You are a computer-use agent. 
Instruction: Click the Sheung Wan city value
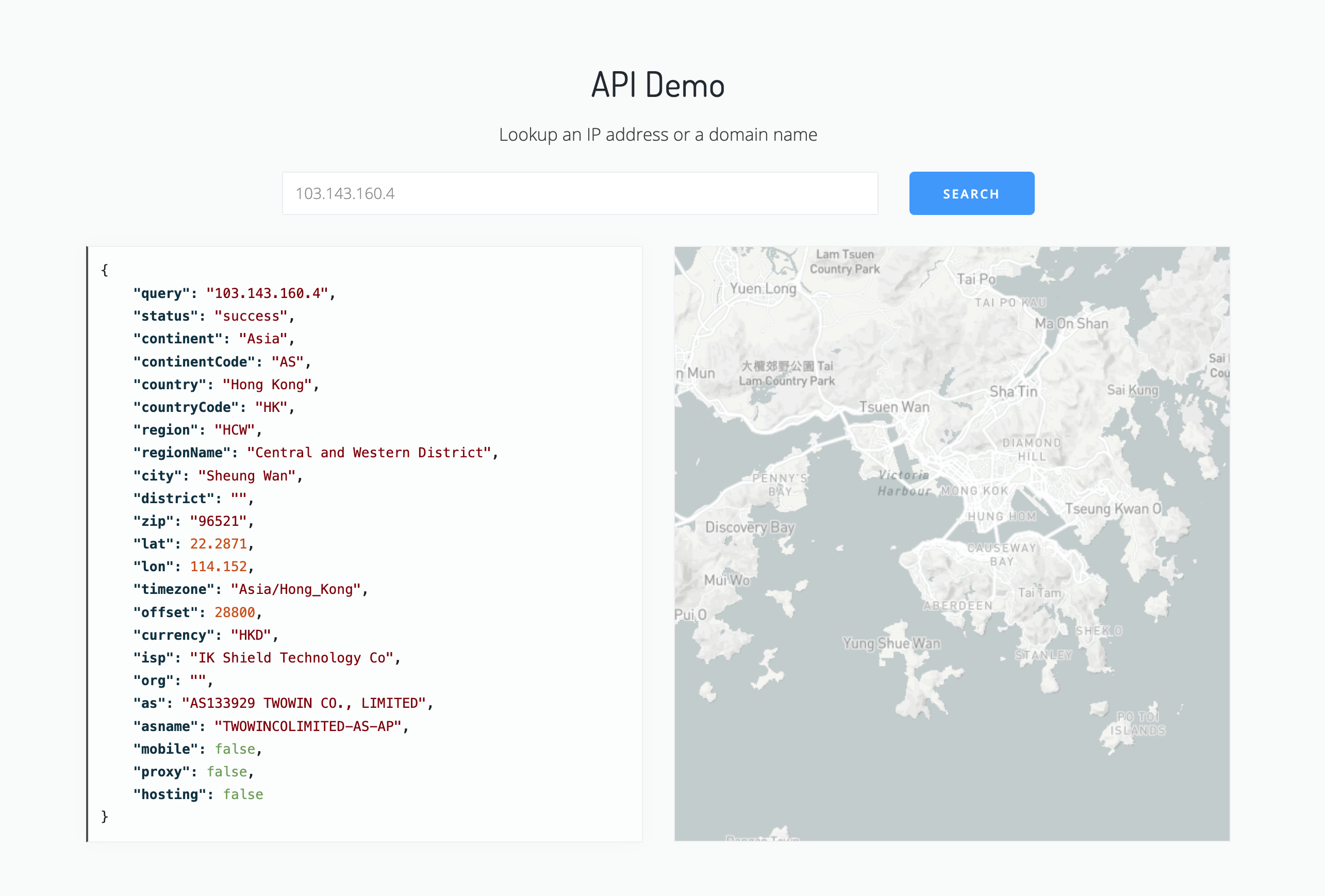246,475
